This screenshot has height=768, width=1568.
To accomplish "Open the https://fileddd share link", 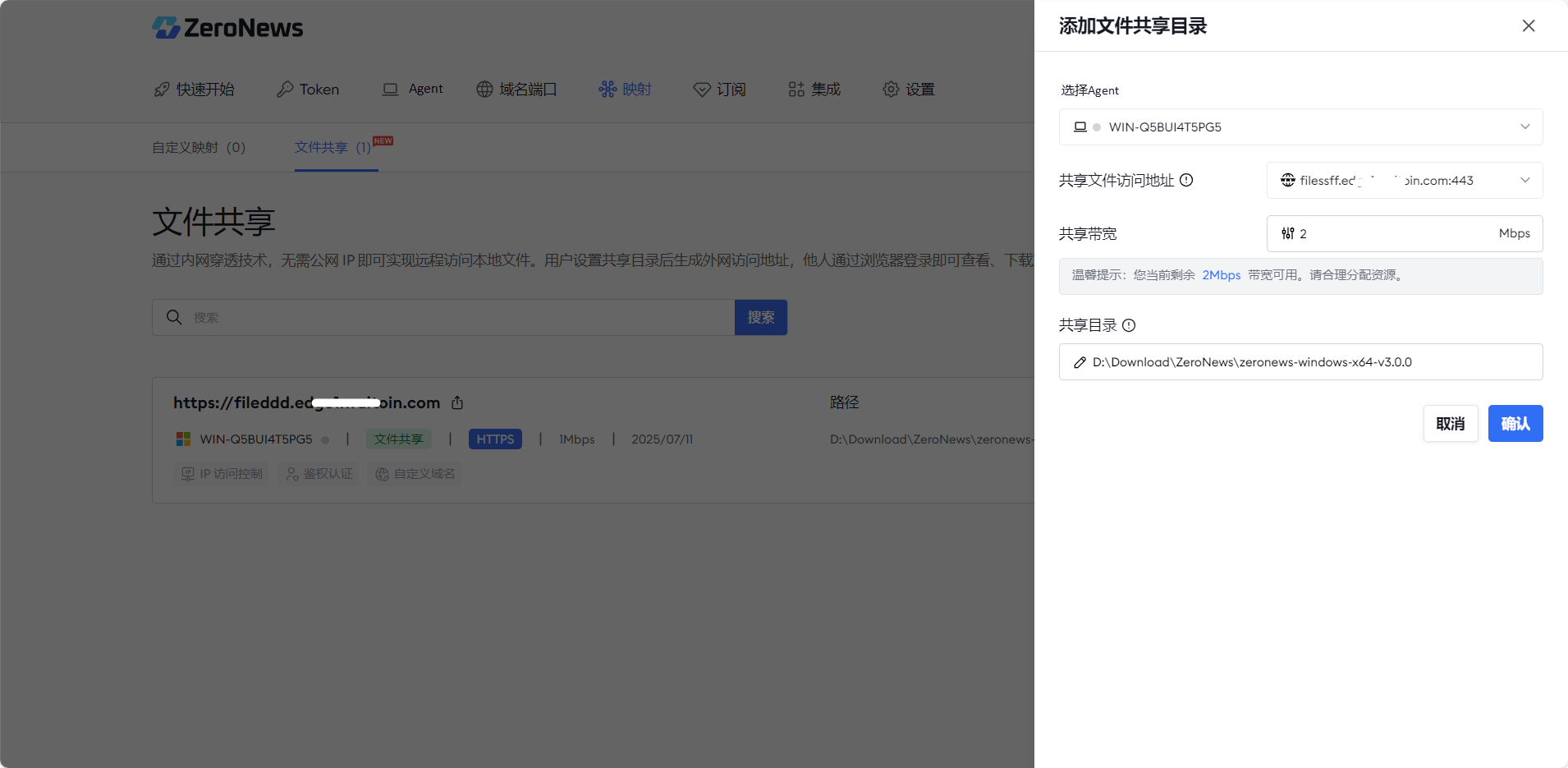I will pyautogui.click(x=306, y=402).
